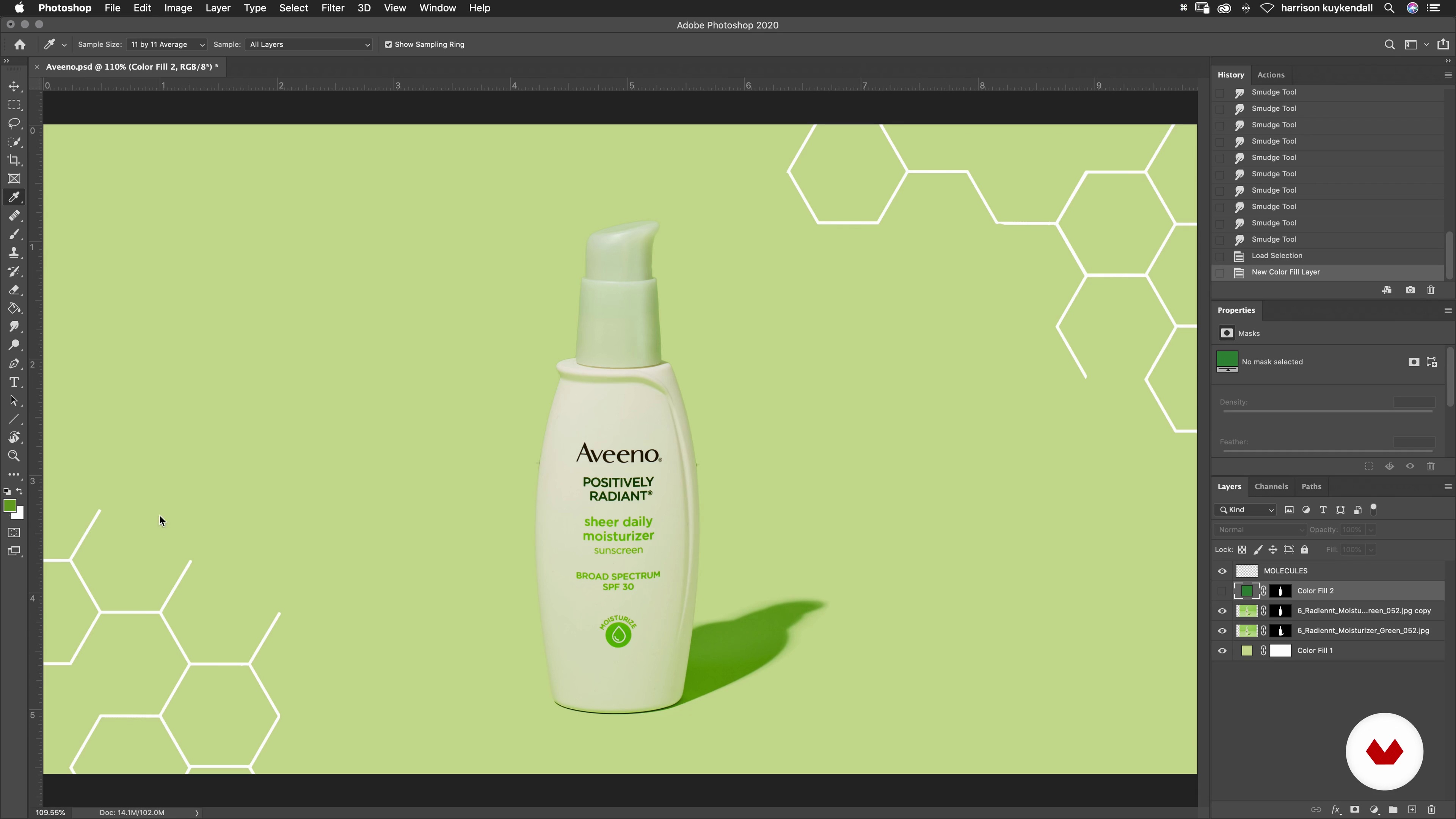This screenshot has height=819, width=1456.
Task: Select the Spot Healing Brush tool
Action: [14, 216]
